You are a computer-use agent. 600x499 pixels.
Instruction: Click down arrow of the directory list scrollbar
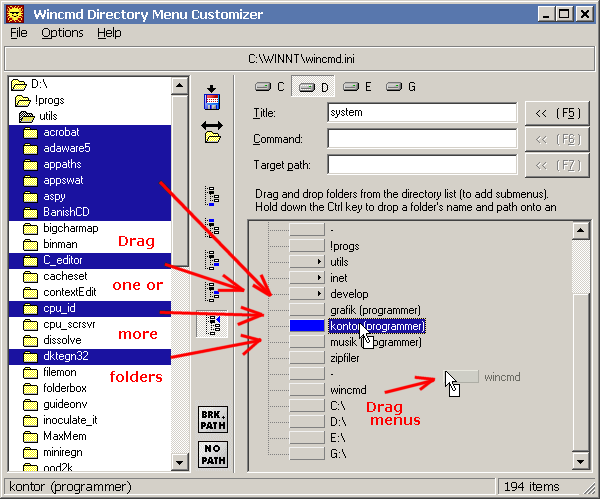point(179,462)
